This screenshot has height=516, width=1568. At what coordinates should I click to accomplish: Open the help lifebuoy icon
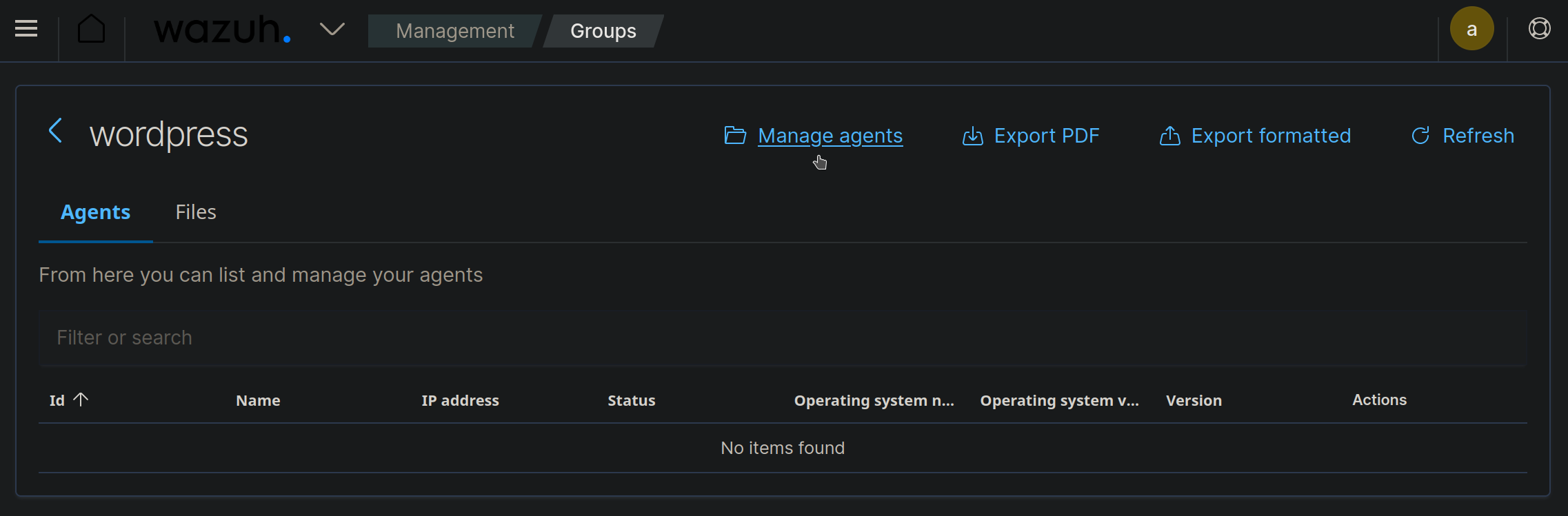[x=1539, y=29]
